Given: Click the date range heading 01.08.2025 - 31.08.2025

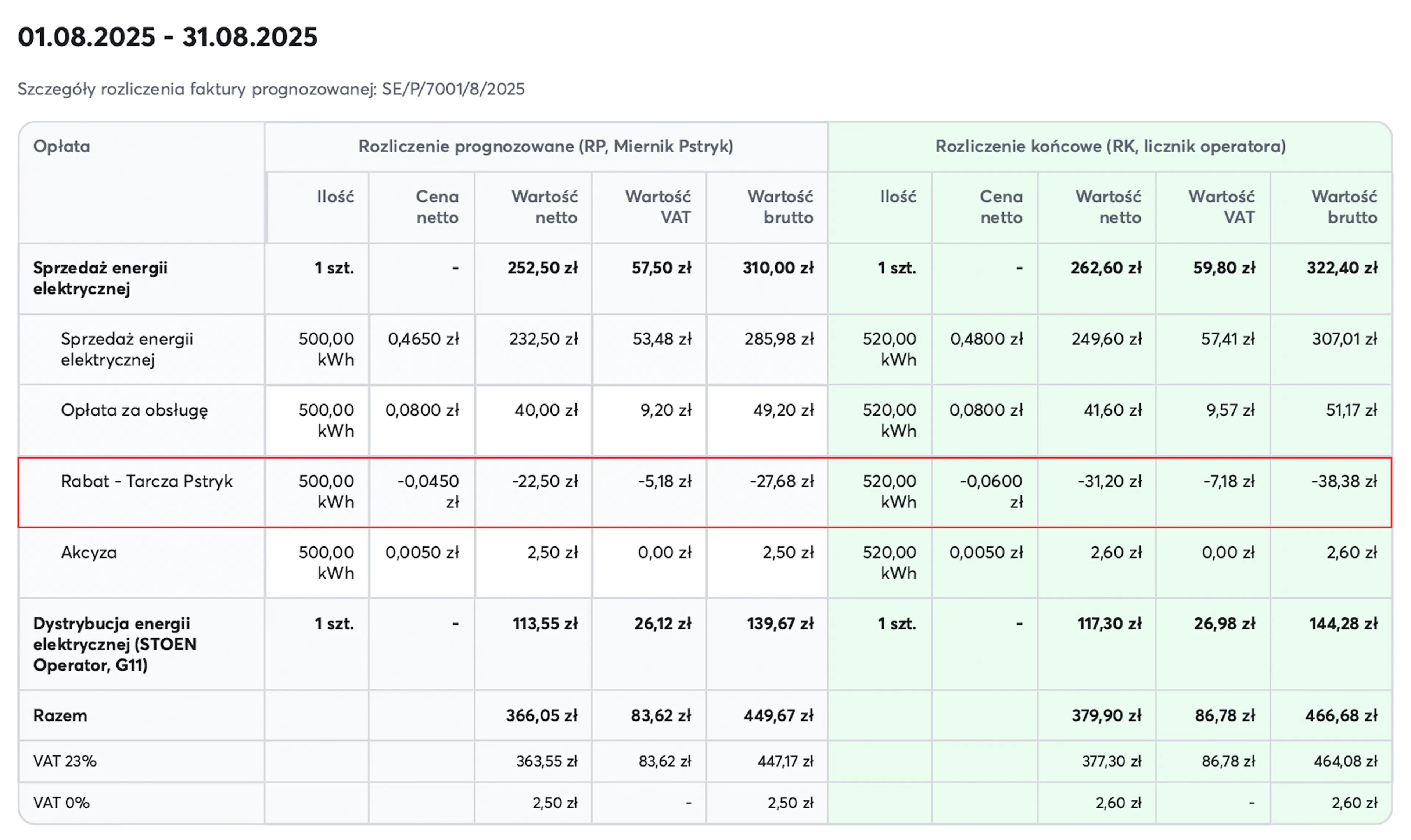Looking at the screenshot, I should pyautogui.click(x=168, y=37).
